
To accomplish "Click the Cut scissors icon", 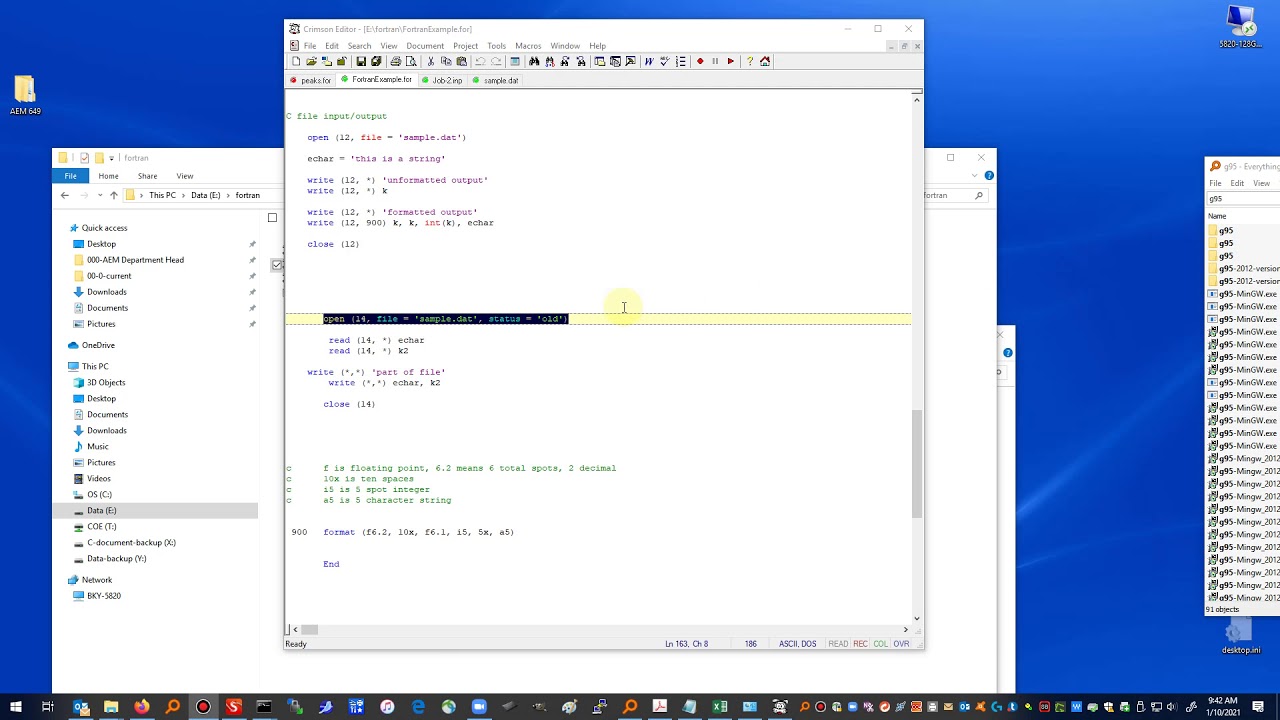I will [x=431, y=61].
